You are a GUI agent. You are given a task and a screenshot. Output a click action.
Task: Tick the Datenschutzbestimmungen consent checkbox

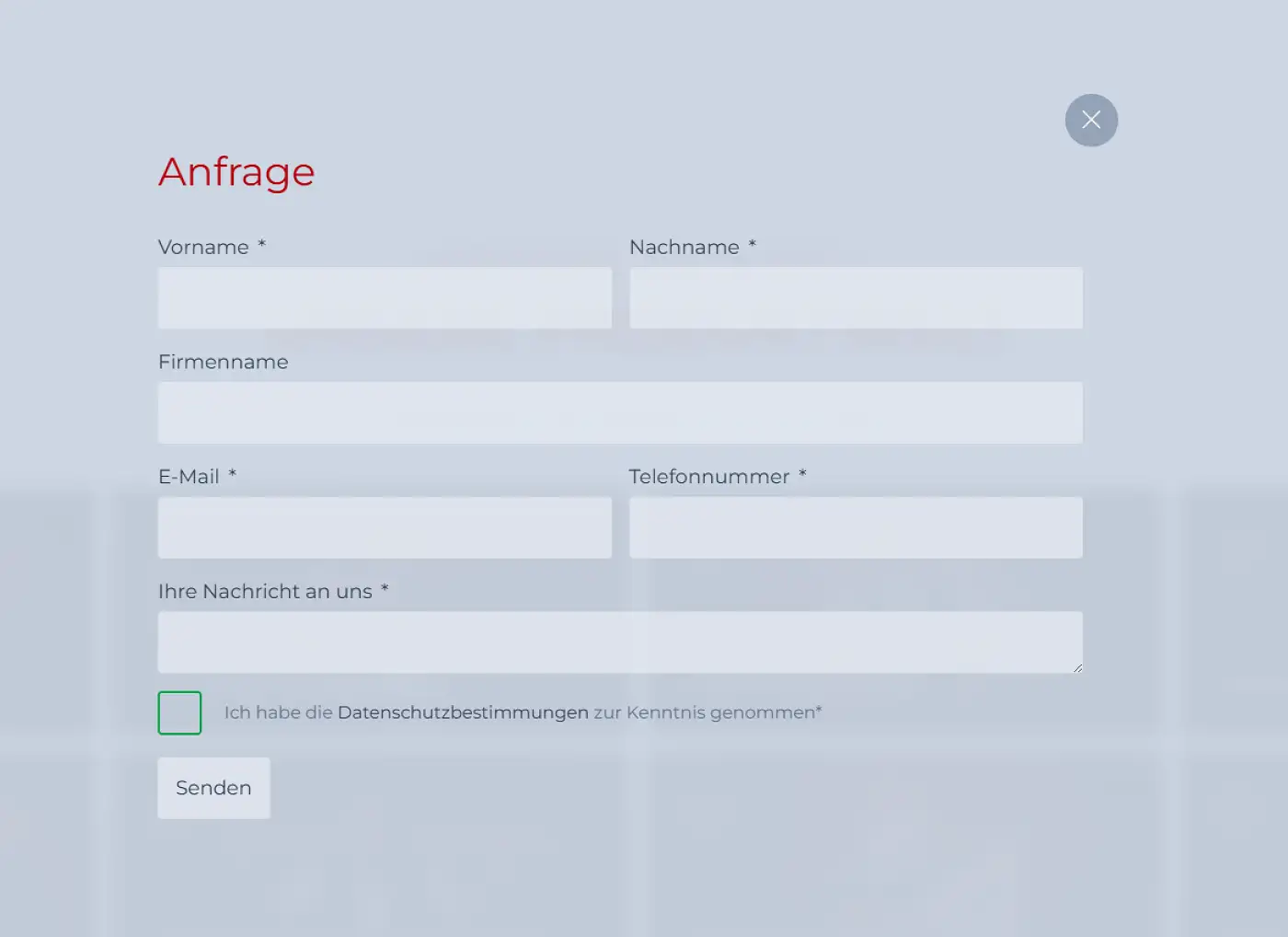click(x=179, y=712)
